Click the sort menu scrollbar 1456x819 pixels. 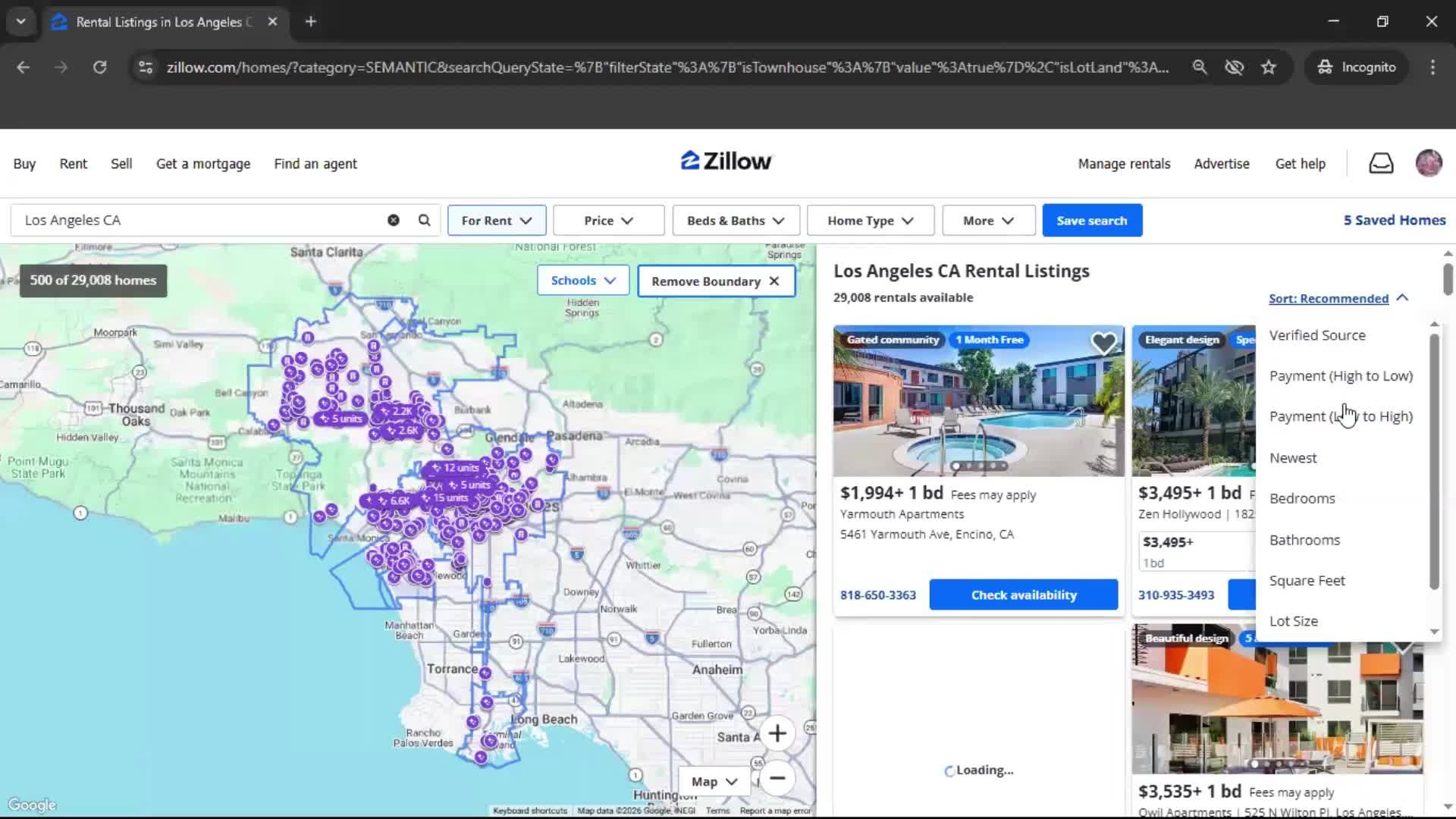point(1433,463)
